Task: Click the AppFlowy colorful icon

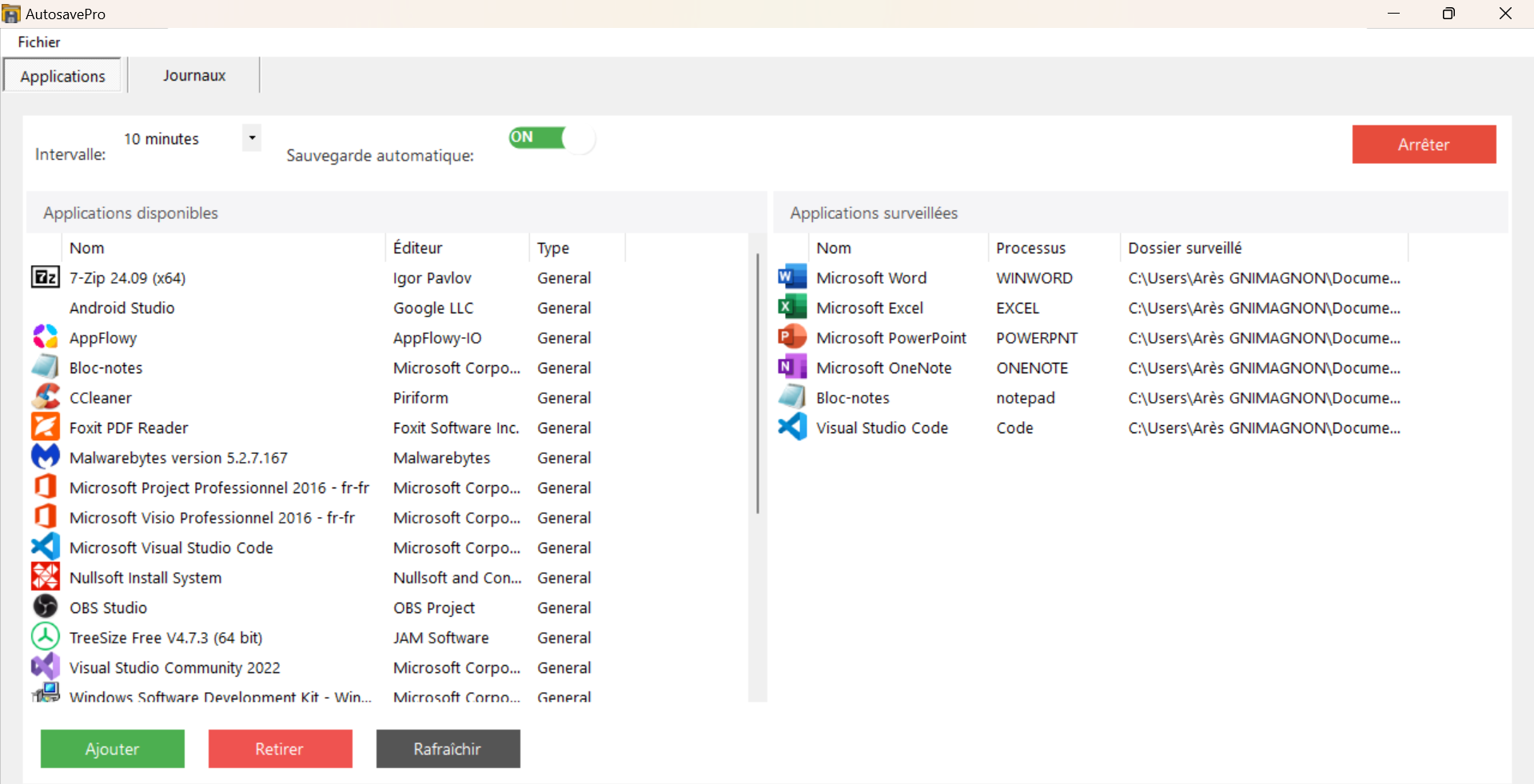Action: pos(46,337)
